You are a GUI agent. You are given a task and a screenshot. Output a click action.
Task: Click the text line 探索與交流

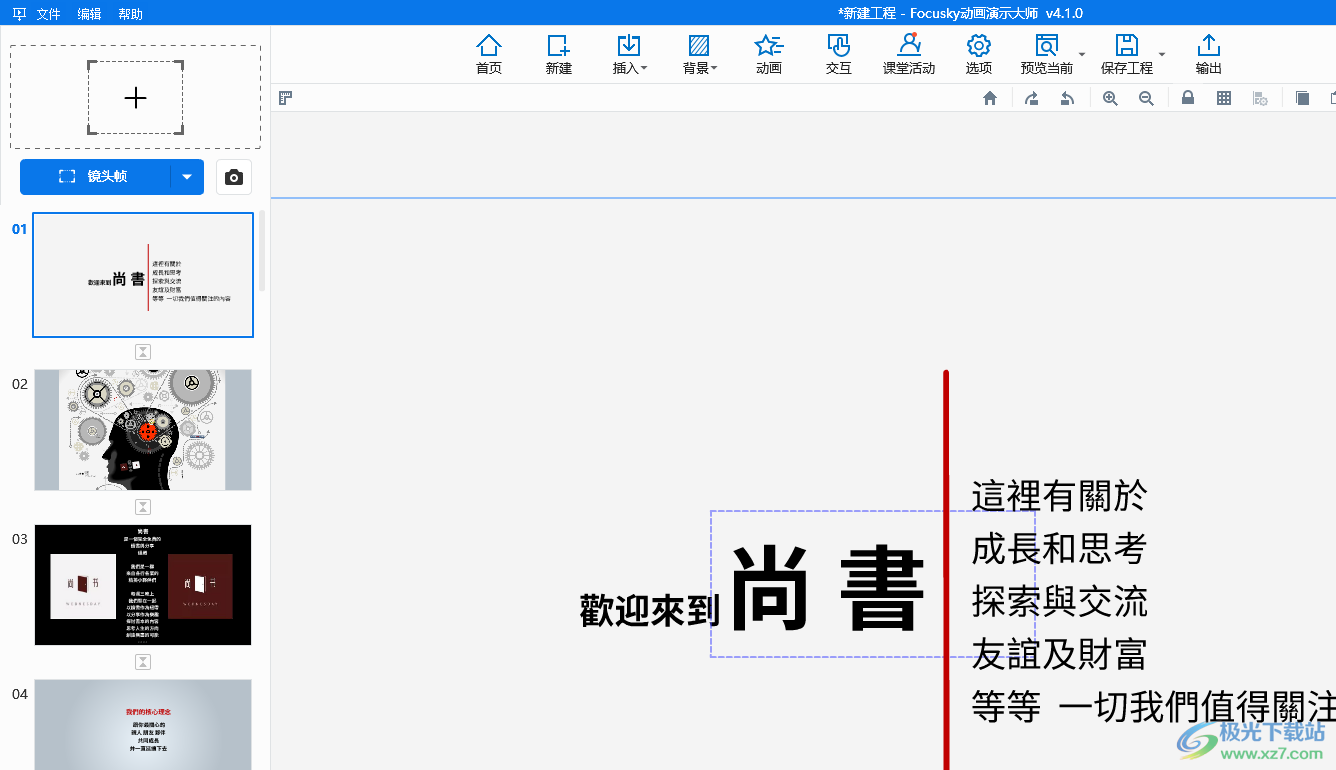[x=1059, y=602]
